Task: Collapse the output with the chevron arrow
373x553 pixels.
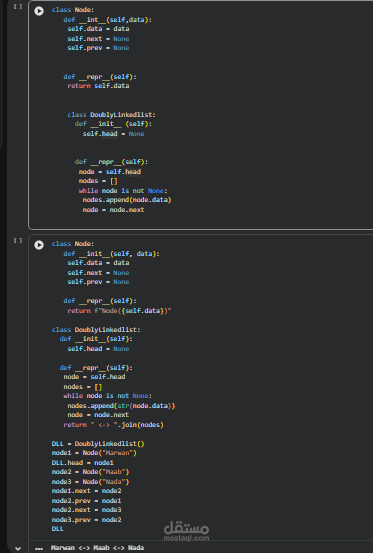Action: coord(18,548)
